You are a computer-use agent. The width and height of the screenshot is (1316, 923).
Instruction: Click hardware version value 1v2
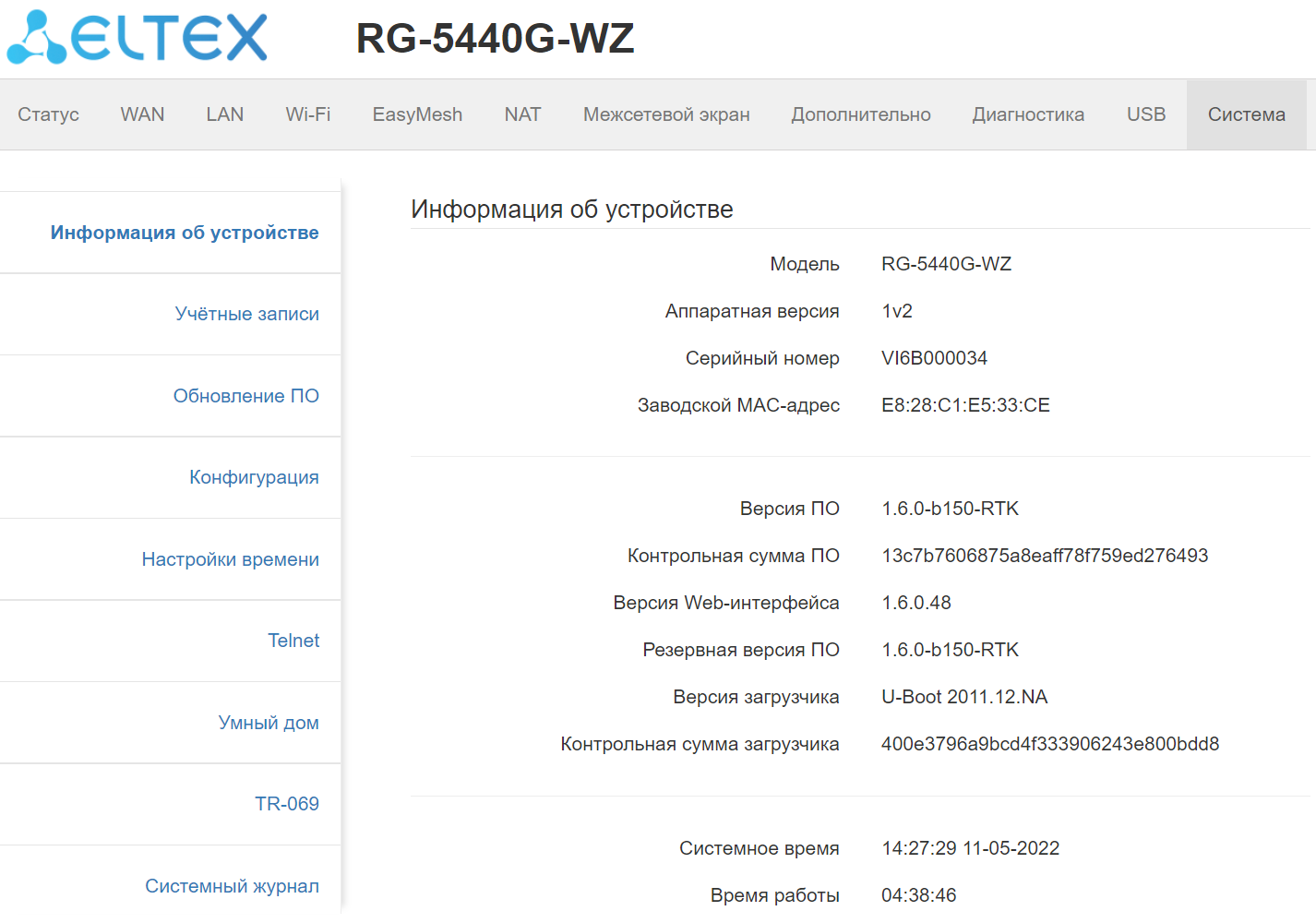(897, 311)
